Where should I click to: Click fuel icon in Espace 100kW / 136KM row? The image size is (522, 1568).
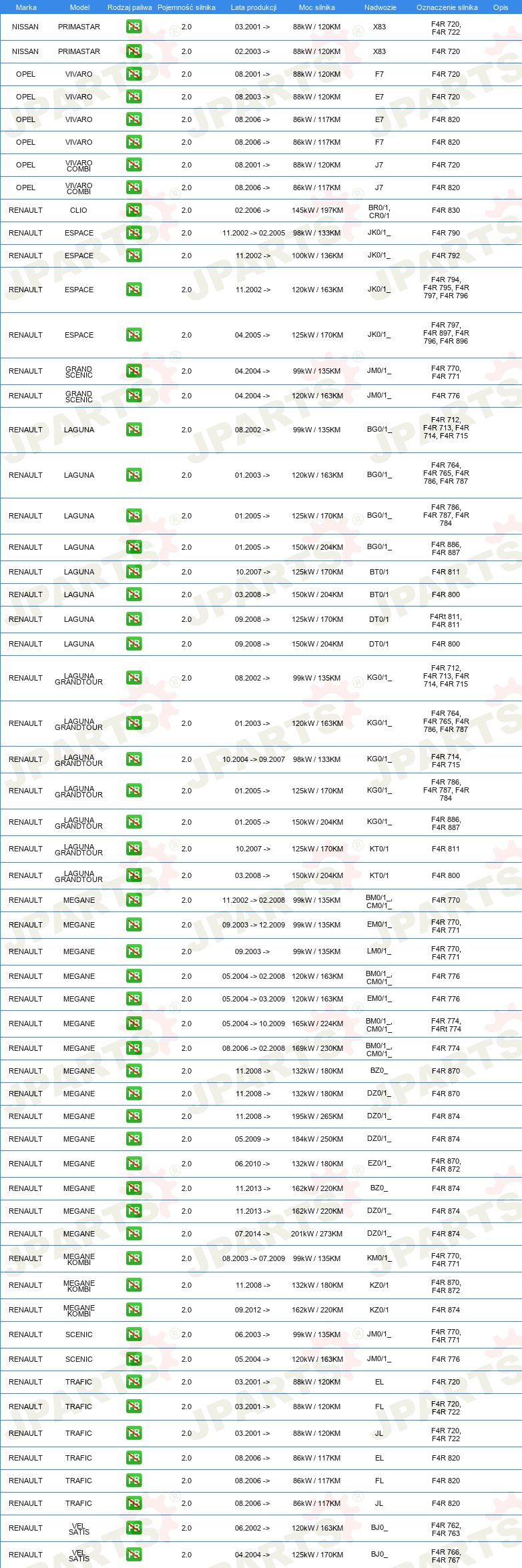tap(134, 256)
